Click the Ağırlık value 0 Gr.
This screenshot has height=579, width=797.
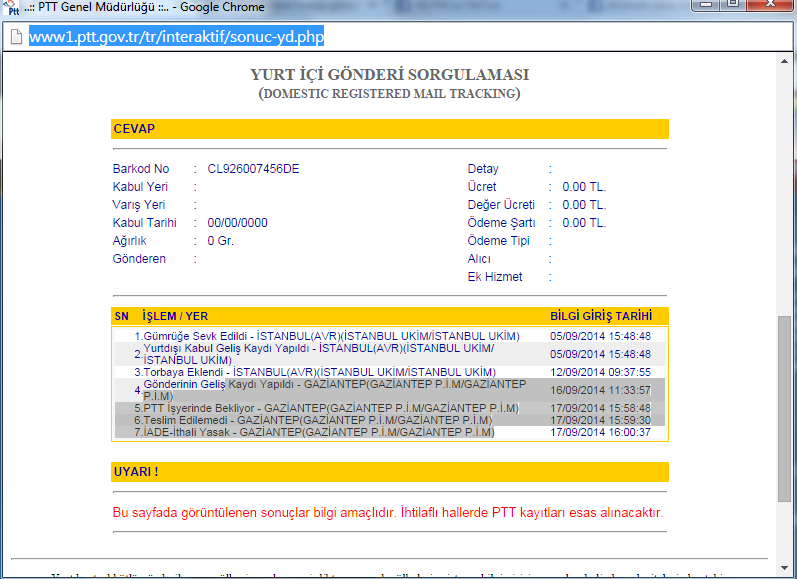coord(221,241)
